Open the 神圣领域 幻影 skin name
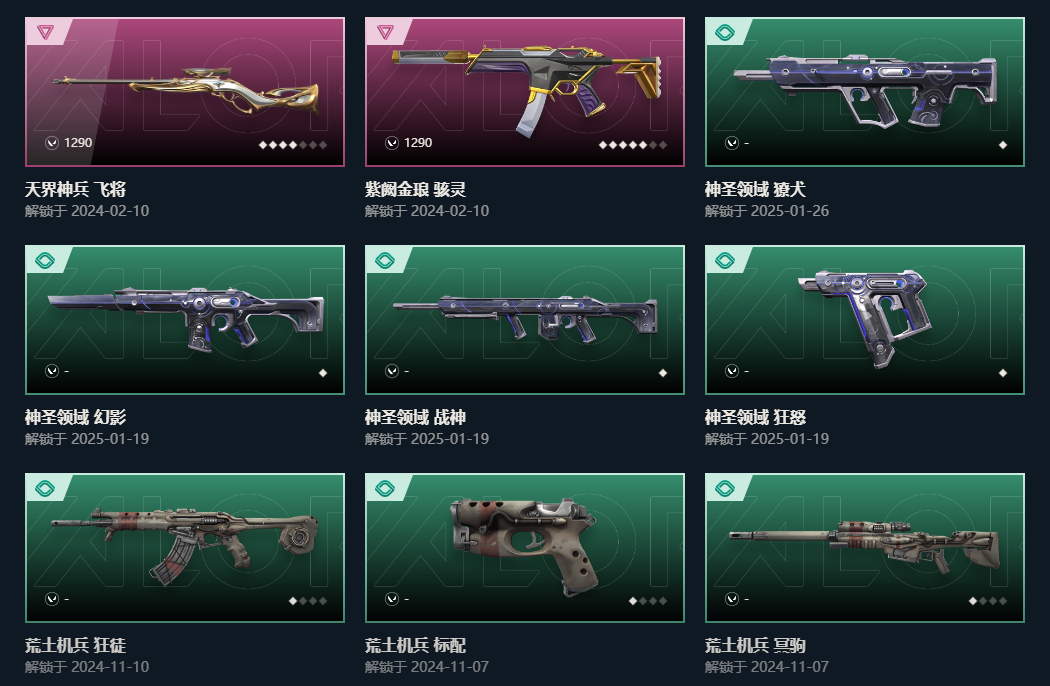This screenshot has width=1050, height=686. coord(75,417)
